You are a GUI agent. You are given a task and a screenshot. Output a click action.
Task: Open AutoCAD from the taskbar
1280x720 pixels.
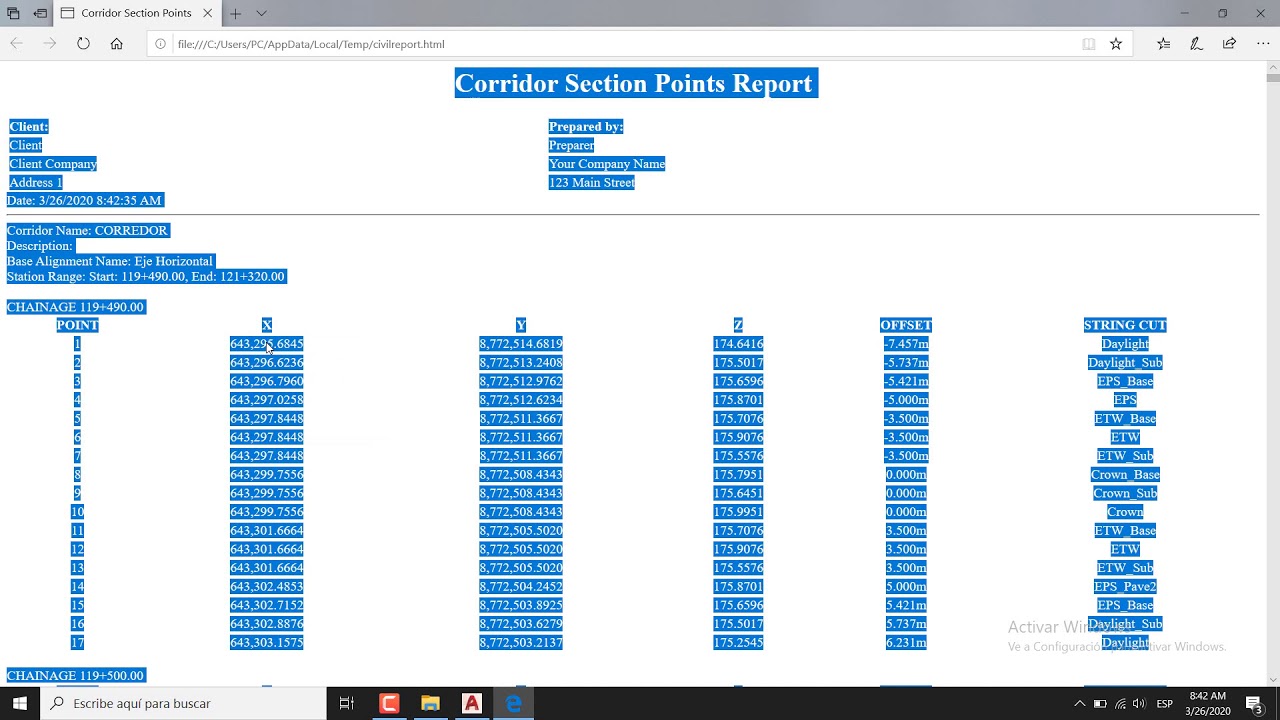click(x=471, y=703)
